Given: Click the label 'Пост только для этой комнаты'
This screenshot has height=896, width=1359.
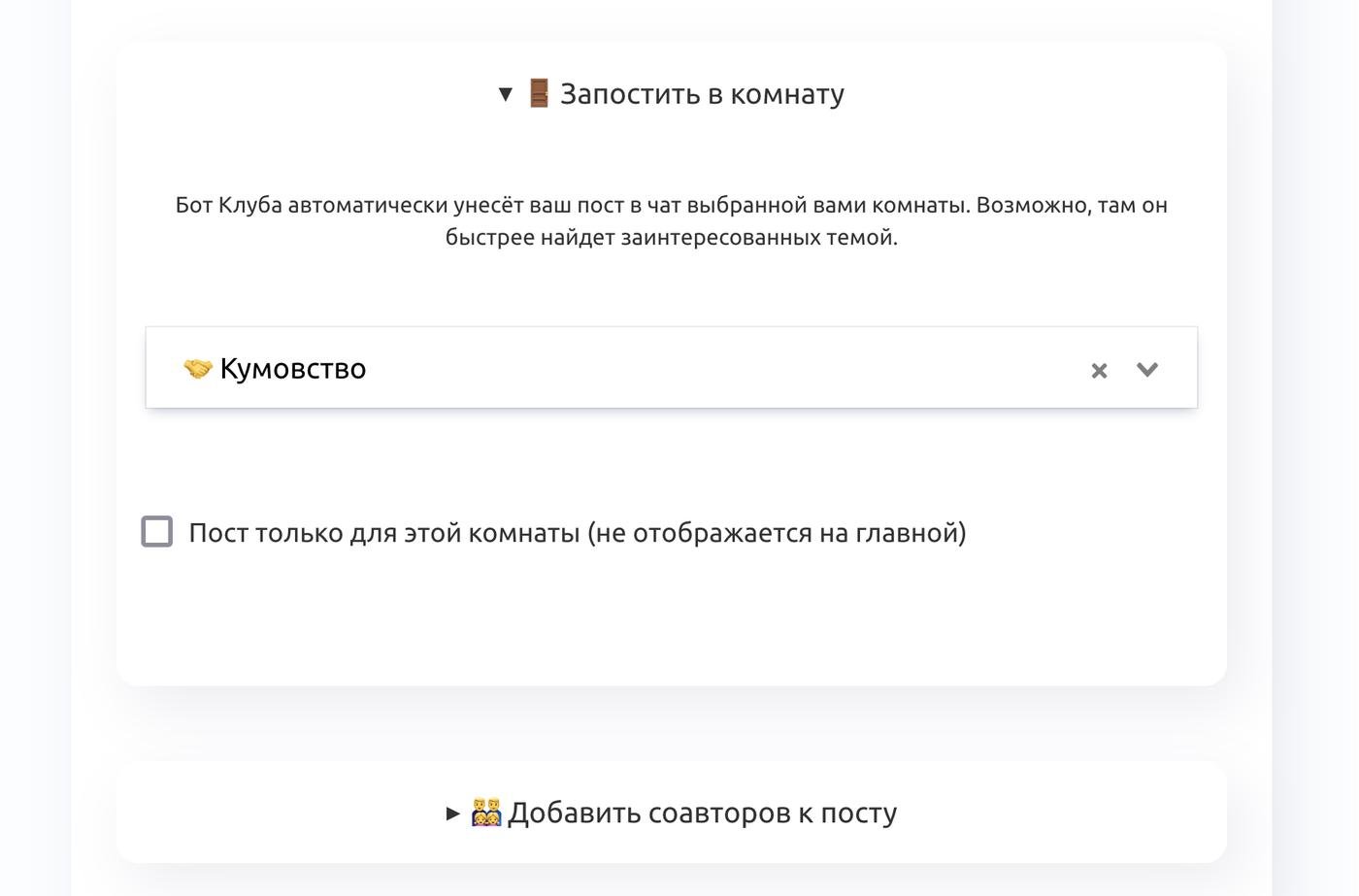Looking at the screenshot, I should coord(383,533).
